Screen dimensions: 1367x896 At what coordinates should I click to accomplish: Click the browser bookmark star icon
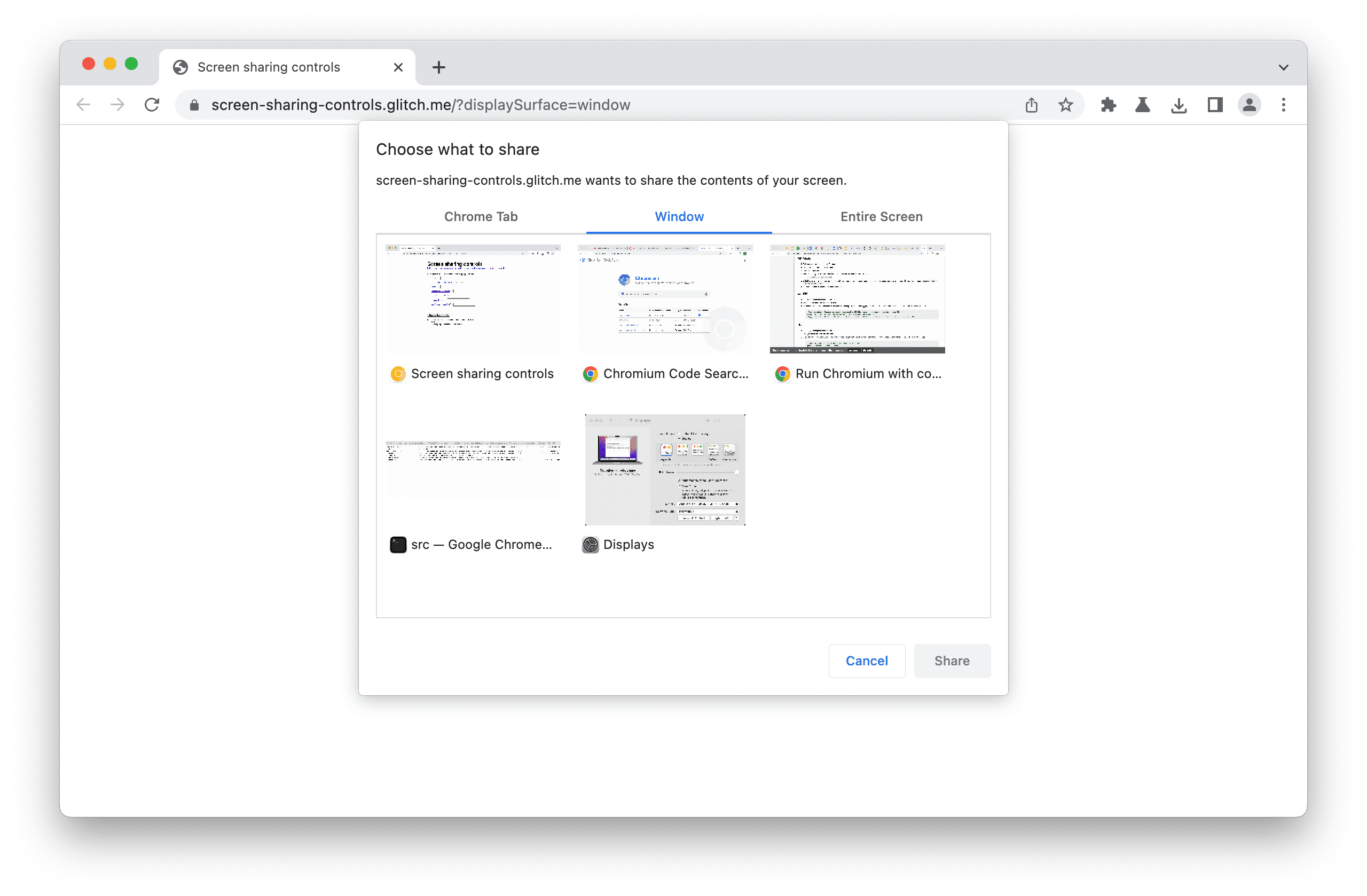pyautogui.click(x=1064, y=104)
